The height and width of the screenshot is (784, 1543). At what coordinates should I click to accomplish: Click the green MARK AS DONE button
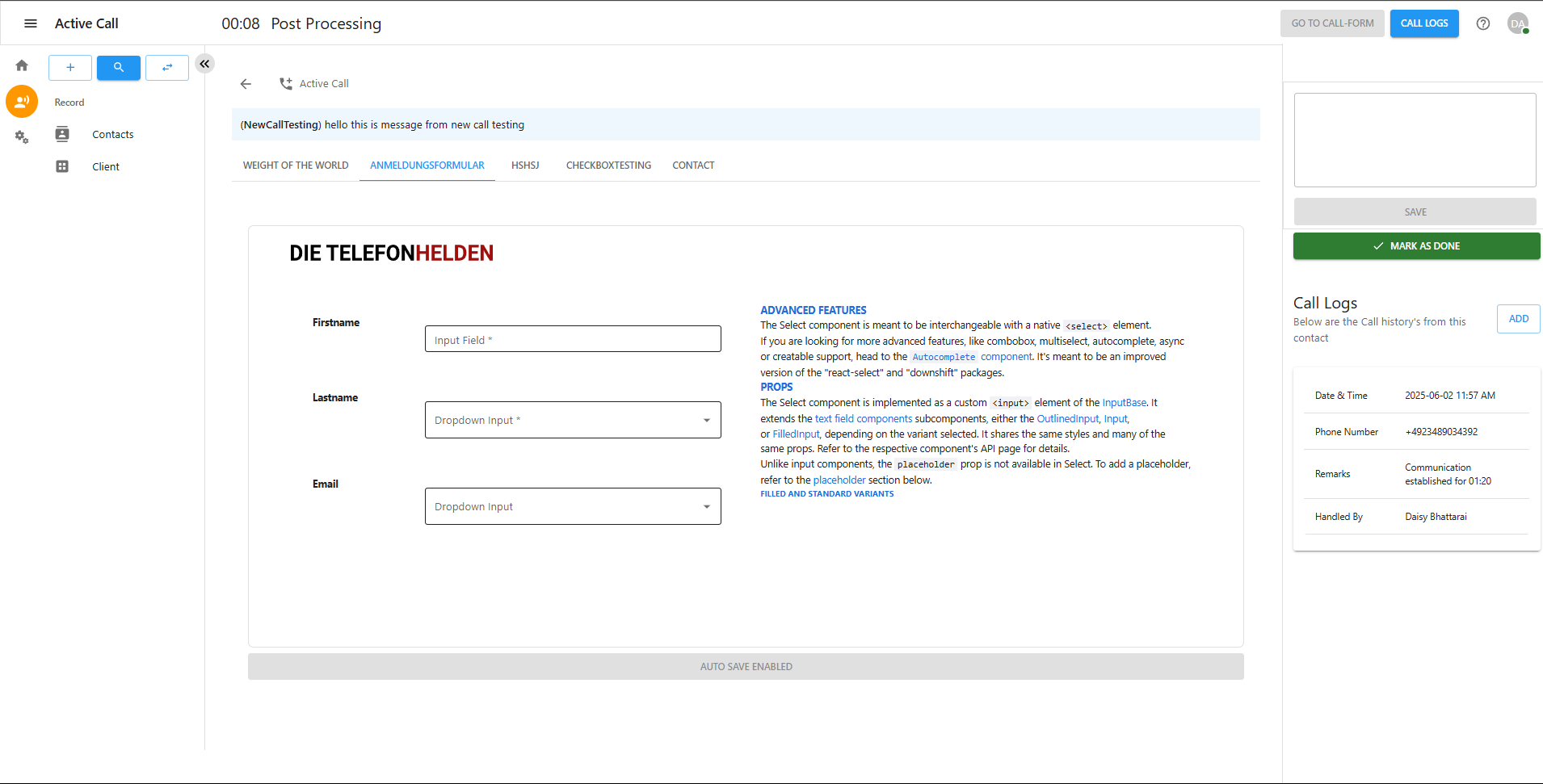click(x=1416, y=246)
